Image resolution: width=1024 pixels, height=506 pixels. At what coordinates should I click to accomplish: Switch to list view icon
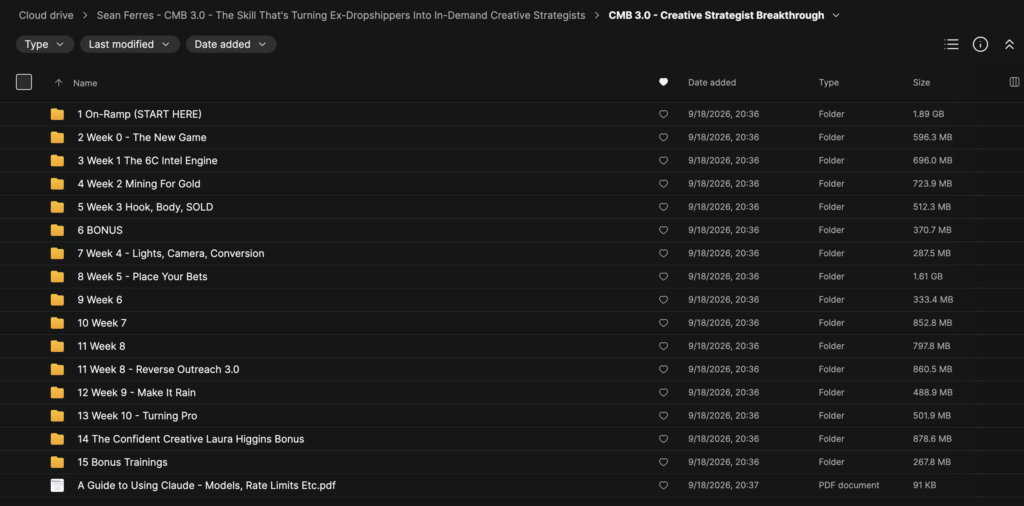952,44
